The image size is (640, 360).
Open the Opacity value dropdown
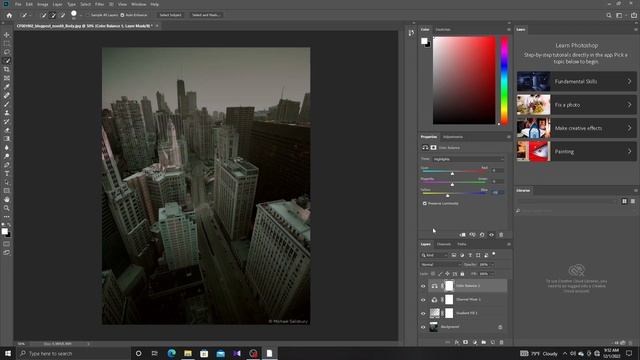pyautogui.click(x=492, y=264)
